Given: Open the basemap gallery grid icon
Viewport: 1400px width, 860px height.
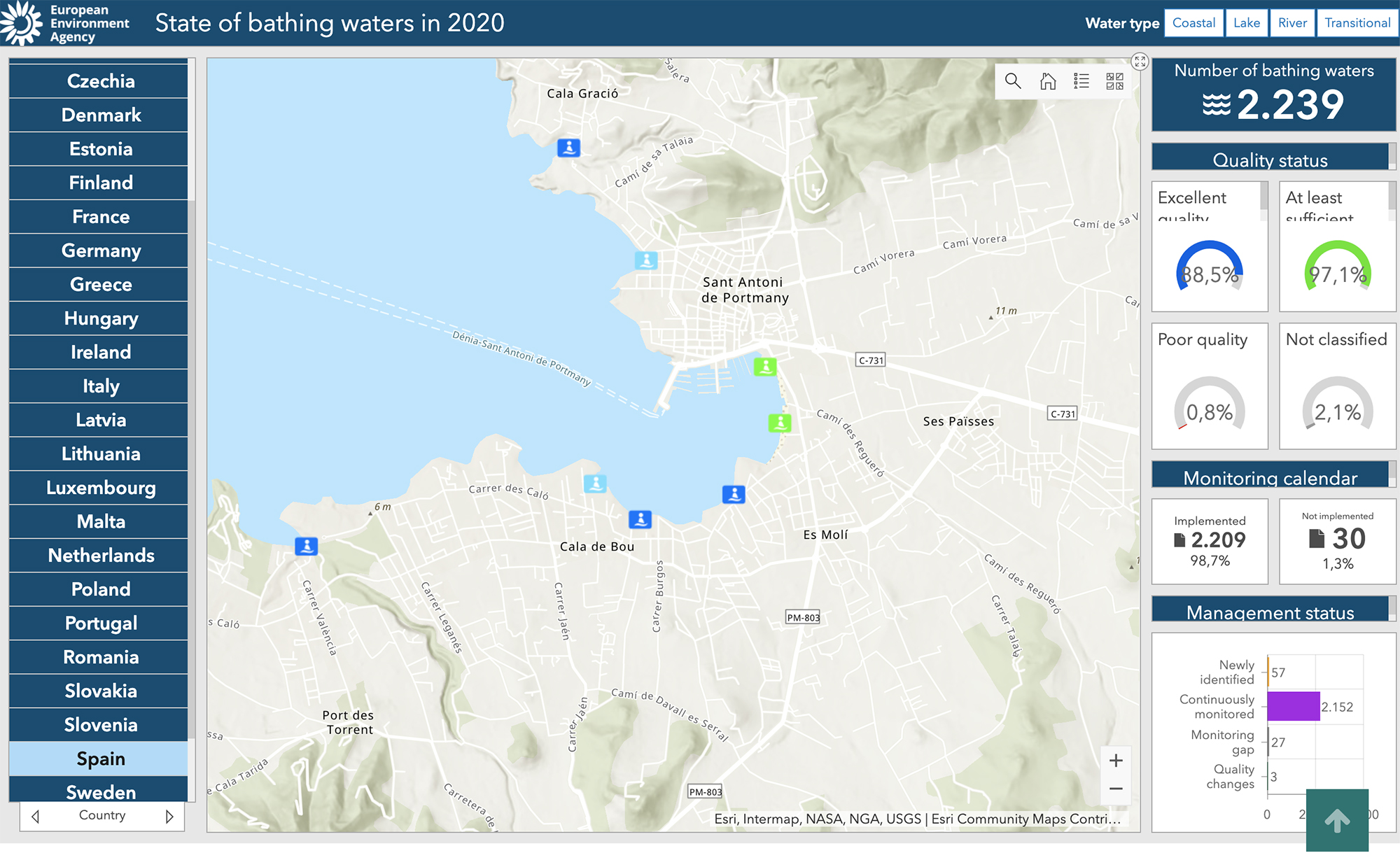Looking at the screenshot, I should click(1114, 81).
